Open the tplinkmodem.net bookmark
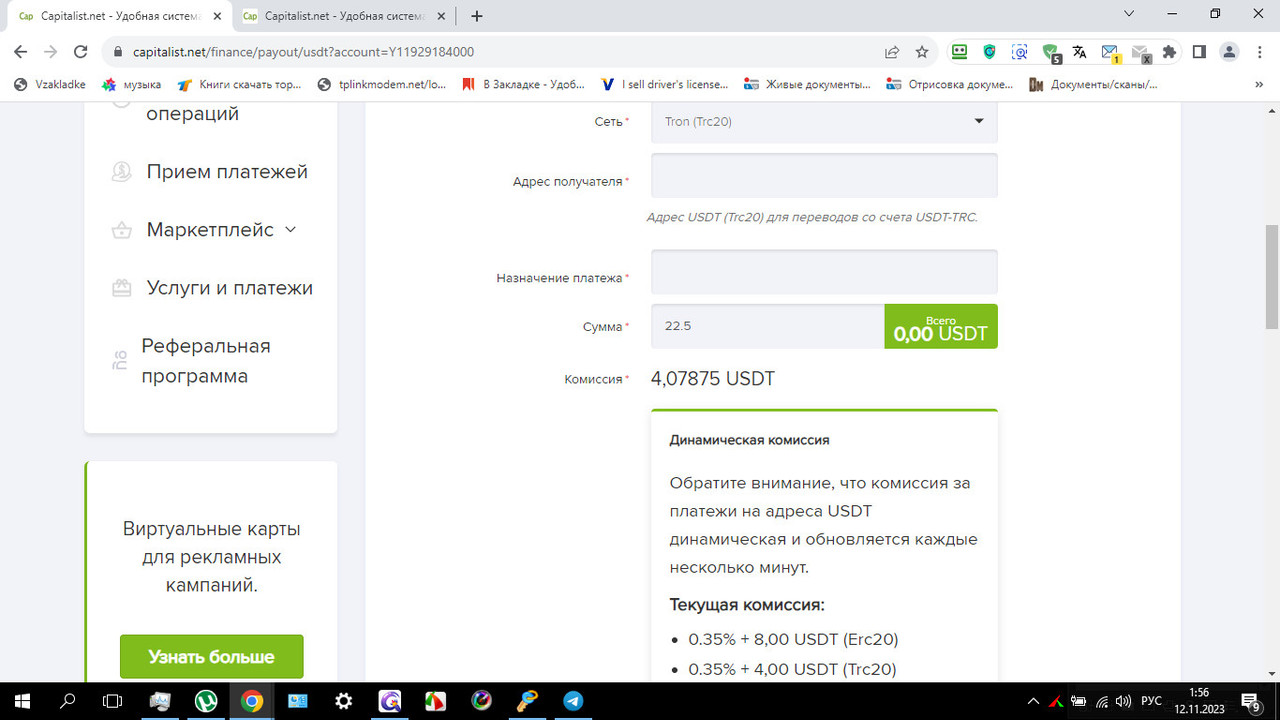 click(x=381, y=85)
